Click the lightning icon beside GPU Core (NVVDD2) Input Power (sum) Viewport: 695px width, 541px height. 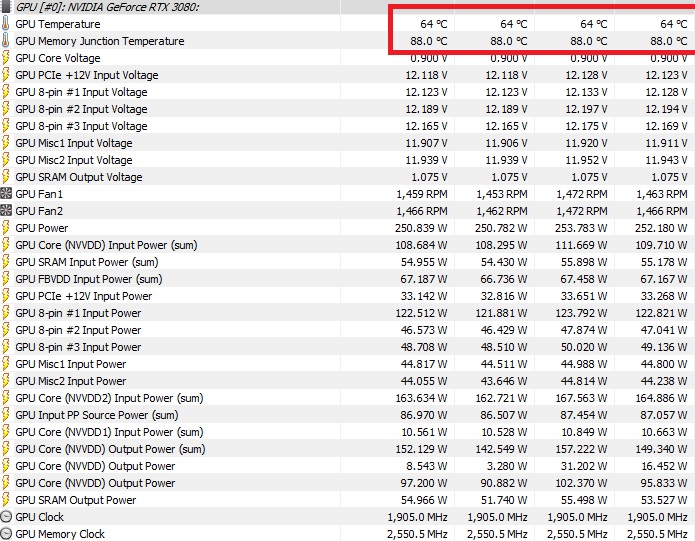[5, 398]
